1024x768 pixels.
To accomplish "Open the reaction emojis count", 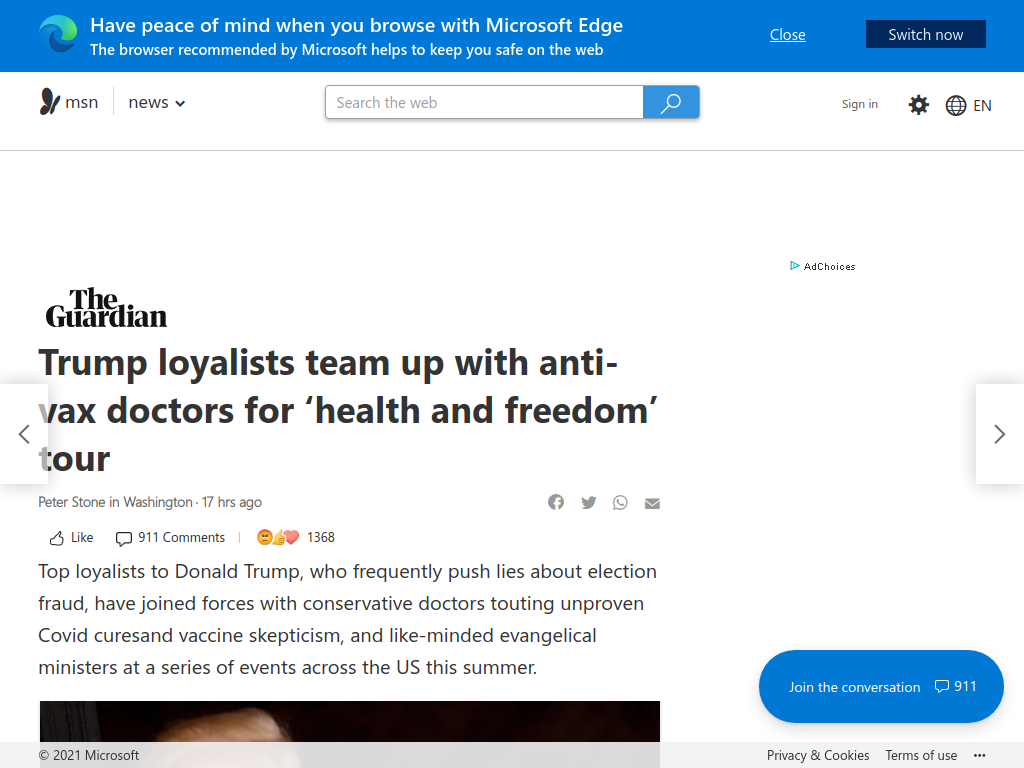I will [295, 537].
